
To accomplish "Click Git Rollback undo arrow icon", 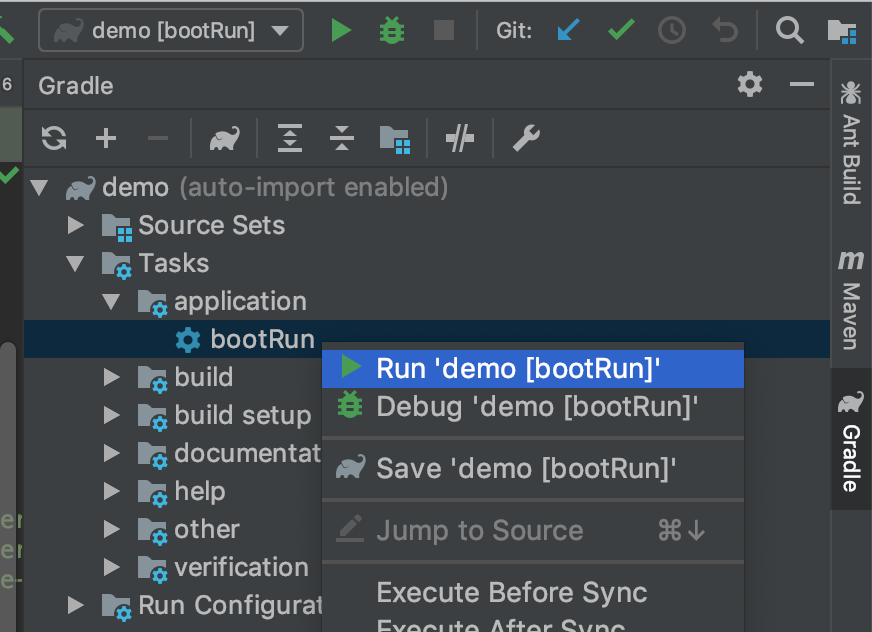I will pyautogui.click(x=725, y=30).
